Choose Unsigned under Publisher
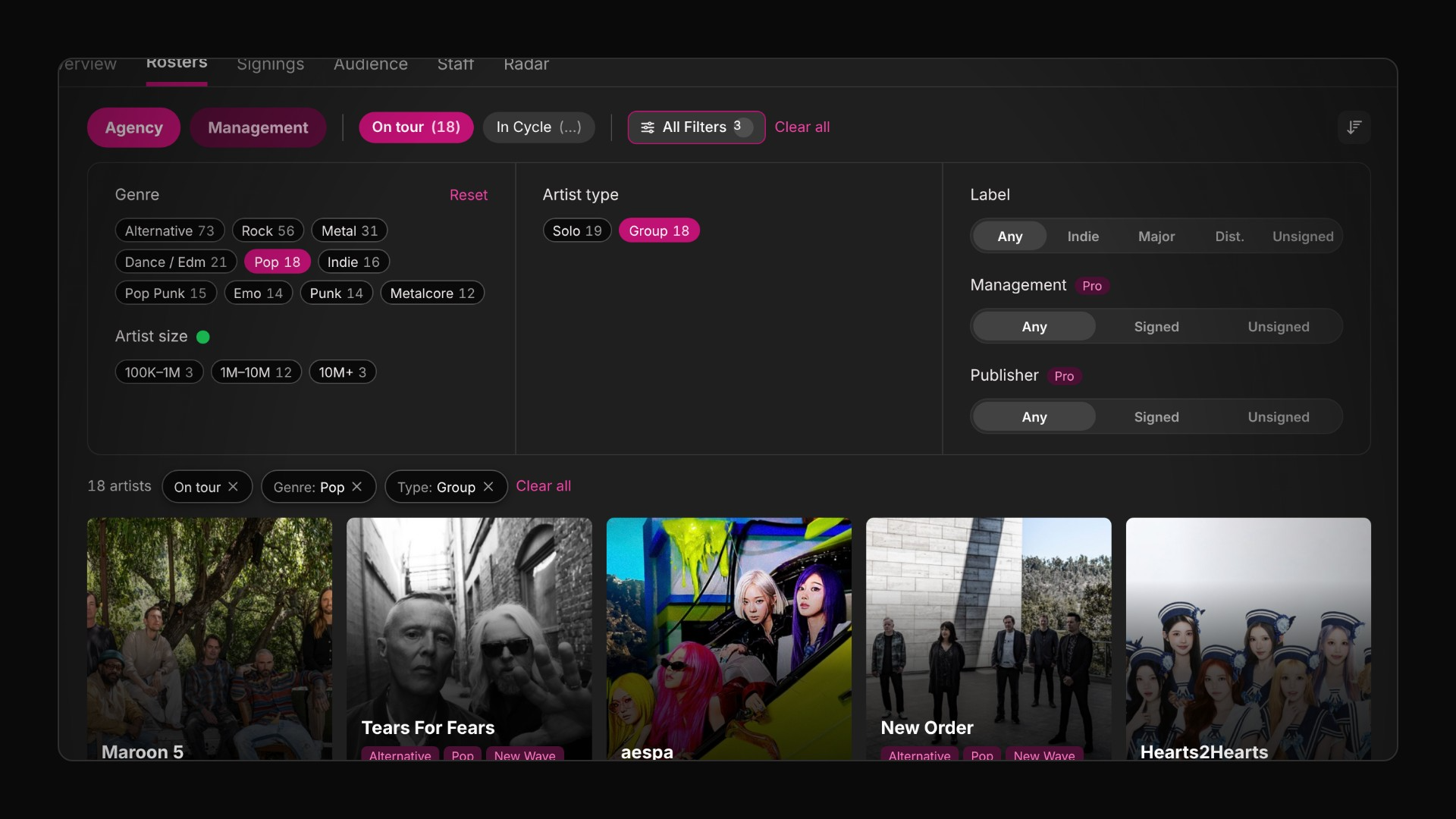This screenshot has width=1456, height=819. coord(1279,416)
